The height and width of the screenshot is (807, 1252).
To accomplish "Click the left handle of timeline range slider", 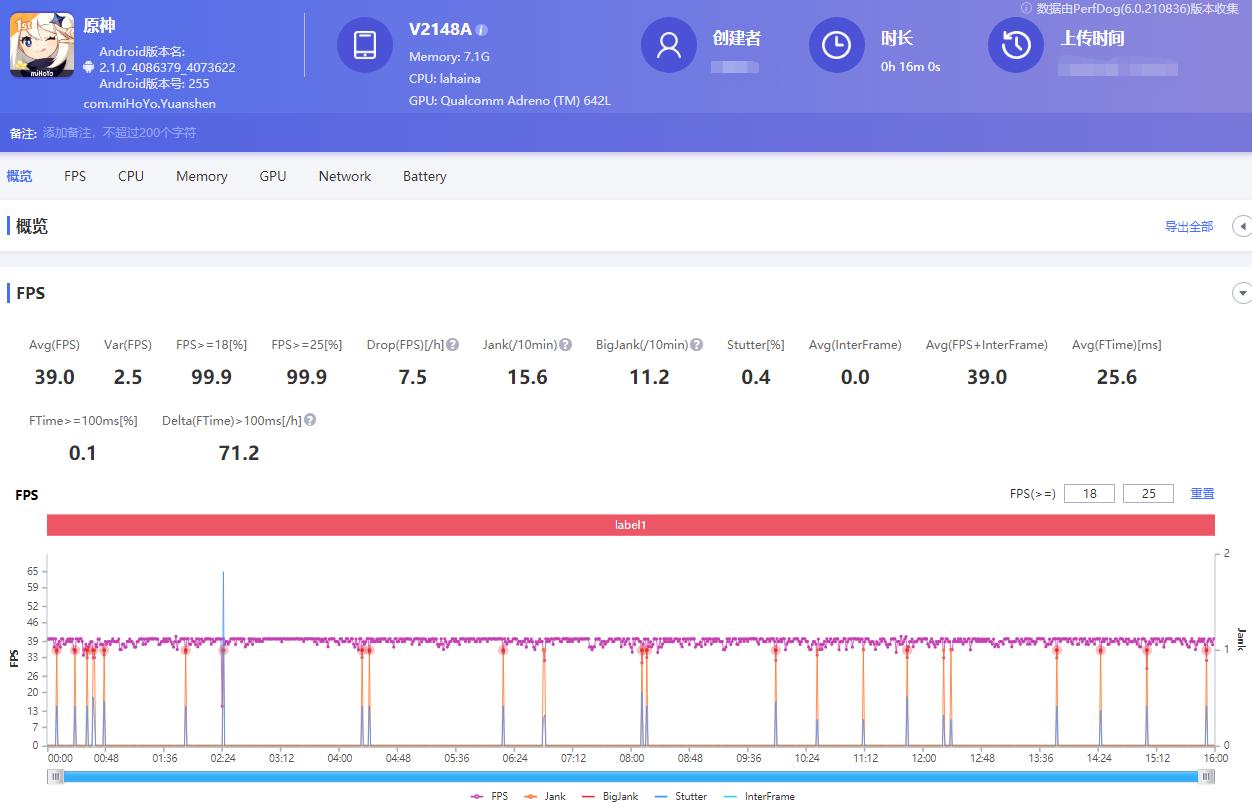I will [x=57, y=776].
